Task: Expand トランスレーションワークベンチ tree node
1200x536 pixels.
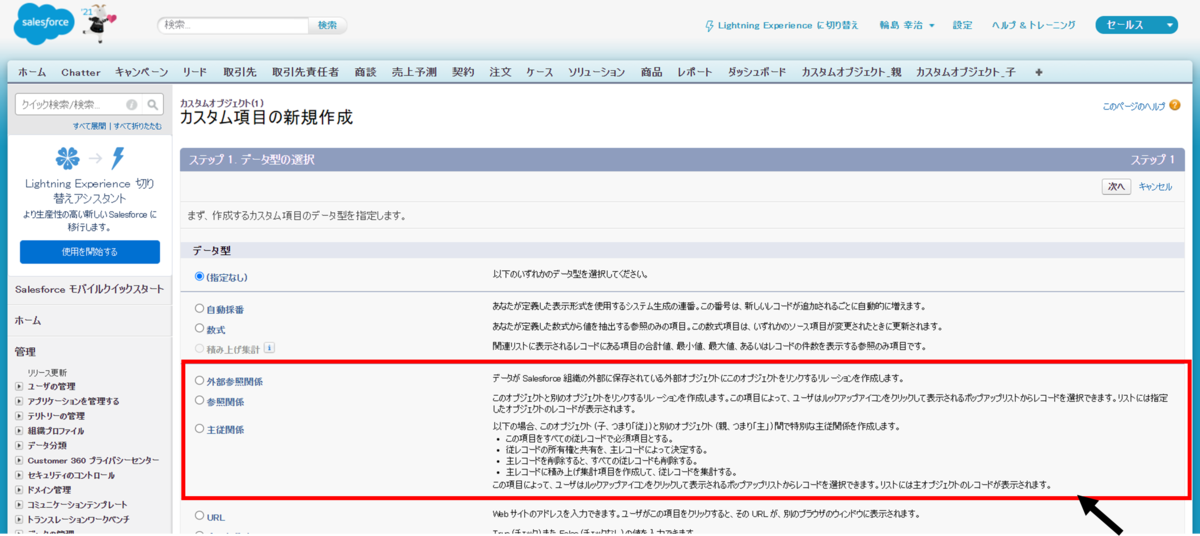Action: click(19, 520)
